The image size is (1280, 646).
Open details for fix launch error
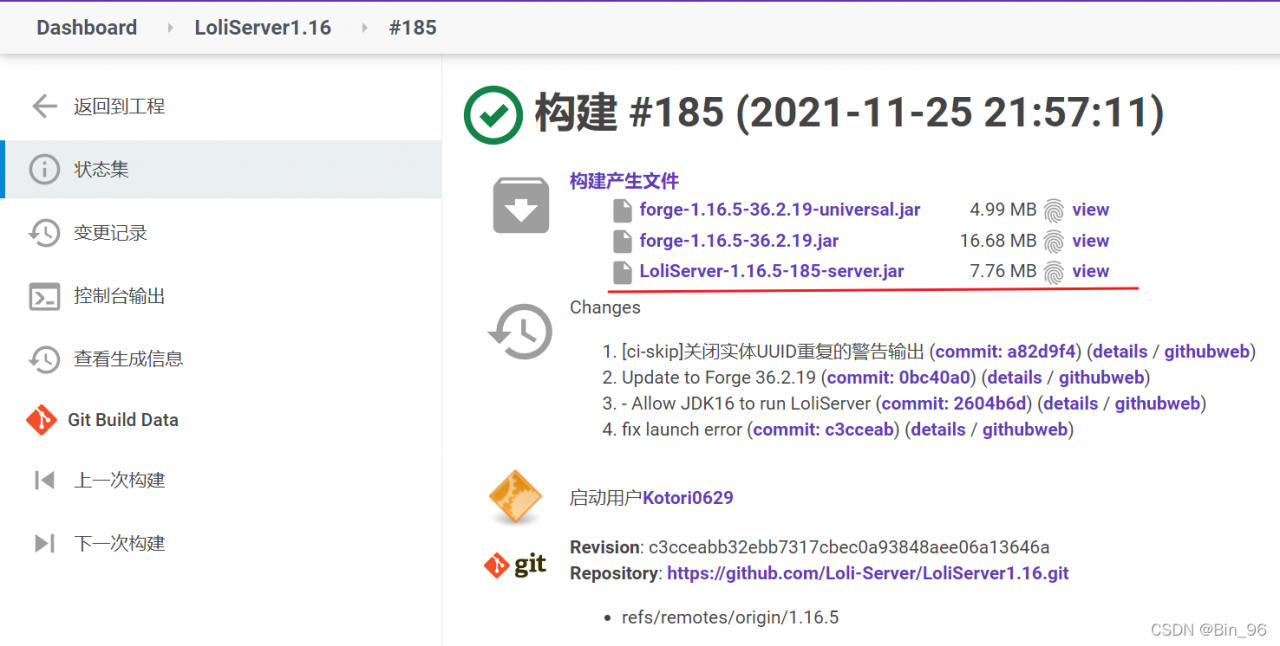(x=938, y=430)
